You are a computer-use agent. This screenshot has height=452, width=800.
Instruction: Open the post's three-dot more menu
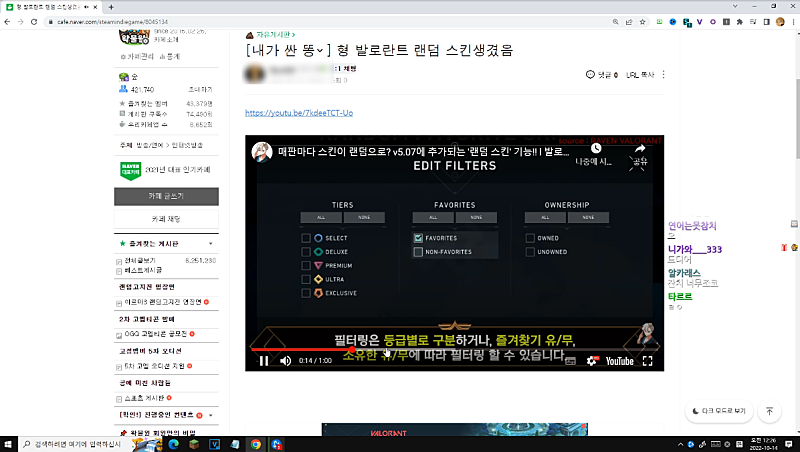coord(663,74)
